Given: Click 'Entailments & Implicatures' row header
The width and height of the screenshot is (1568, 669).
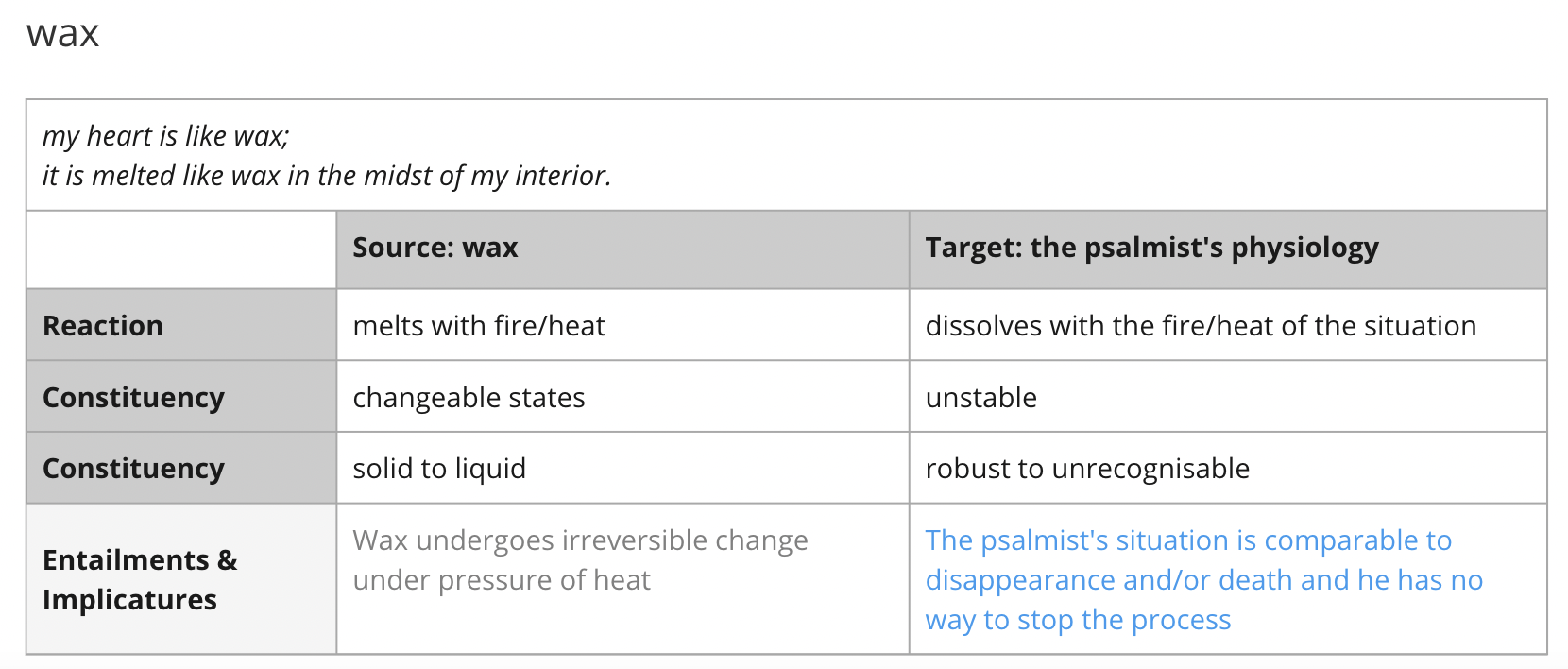Looking at the screenshot, I should pos(139,579).
